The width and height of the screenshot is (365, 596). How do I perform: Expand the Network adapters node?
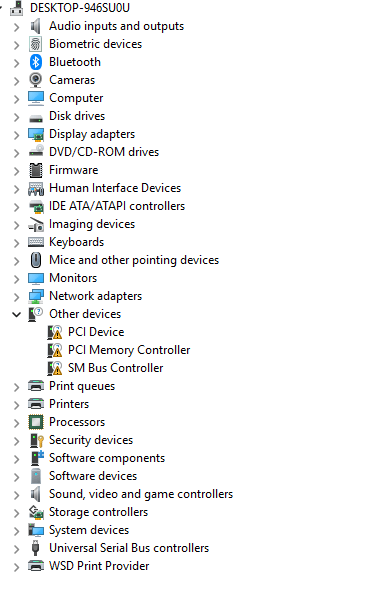coord(16,297)
